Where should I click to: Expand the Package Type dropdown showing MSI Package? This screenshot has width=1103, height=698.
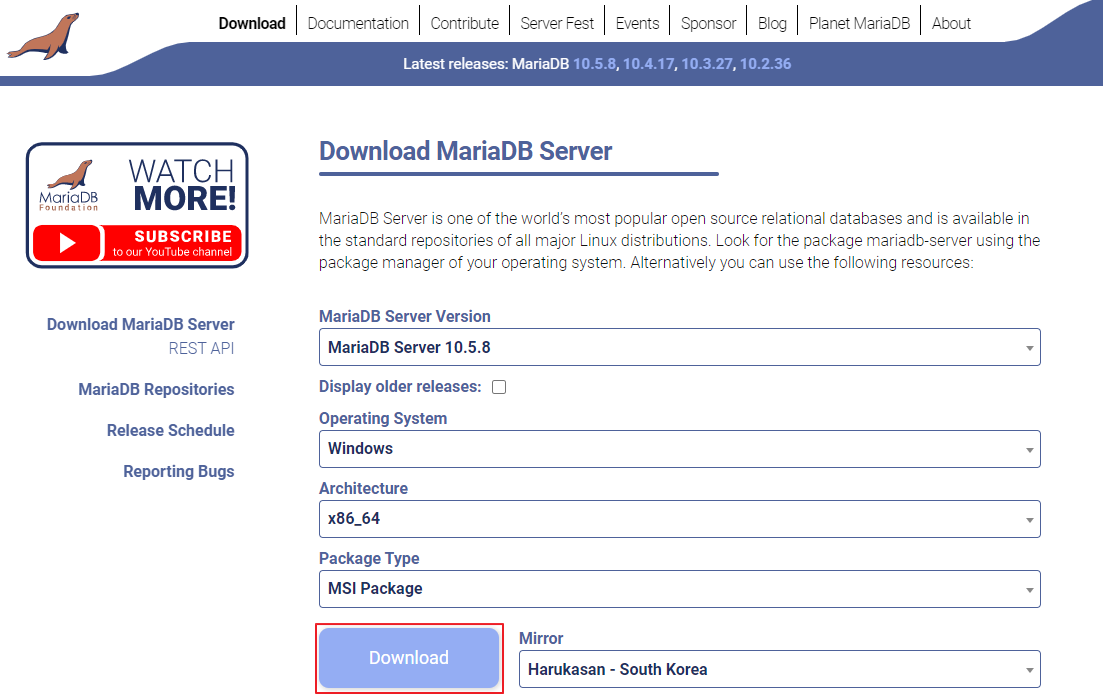(680, 589)
